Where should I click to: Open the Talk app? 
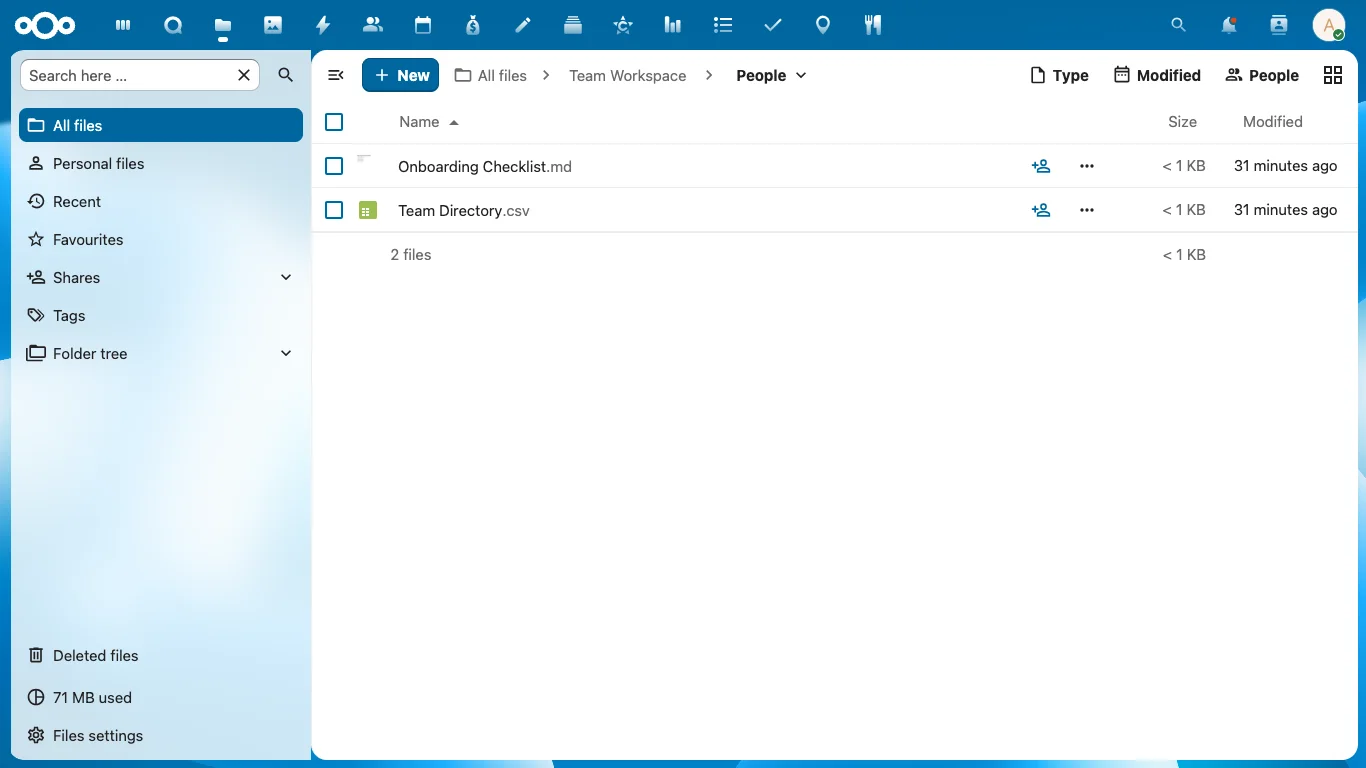[173, 25]
